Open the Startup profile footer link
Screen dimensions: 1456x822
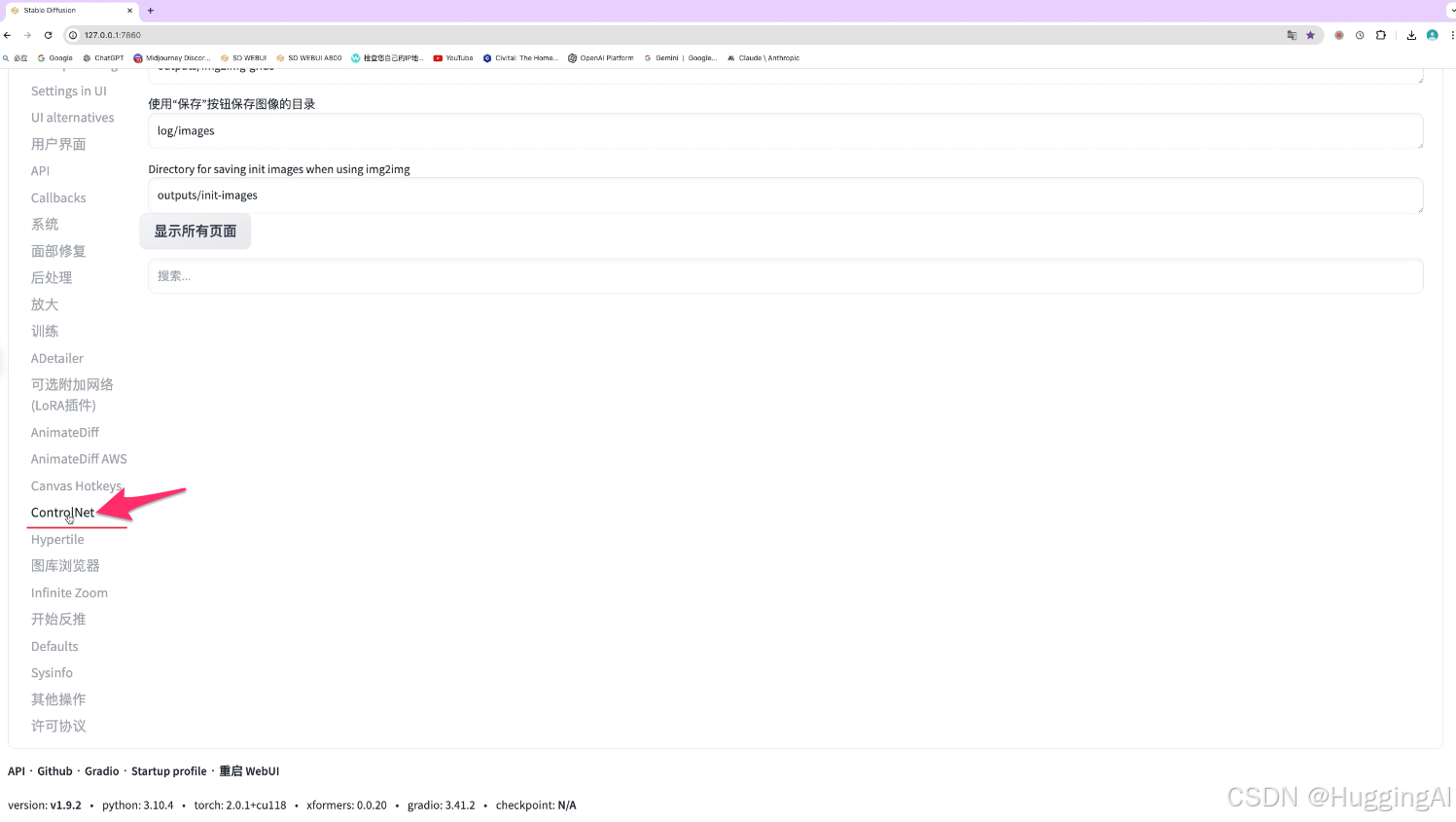click(x=169, y=771)
